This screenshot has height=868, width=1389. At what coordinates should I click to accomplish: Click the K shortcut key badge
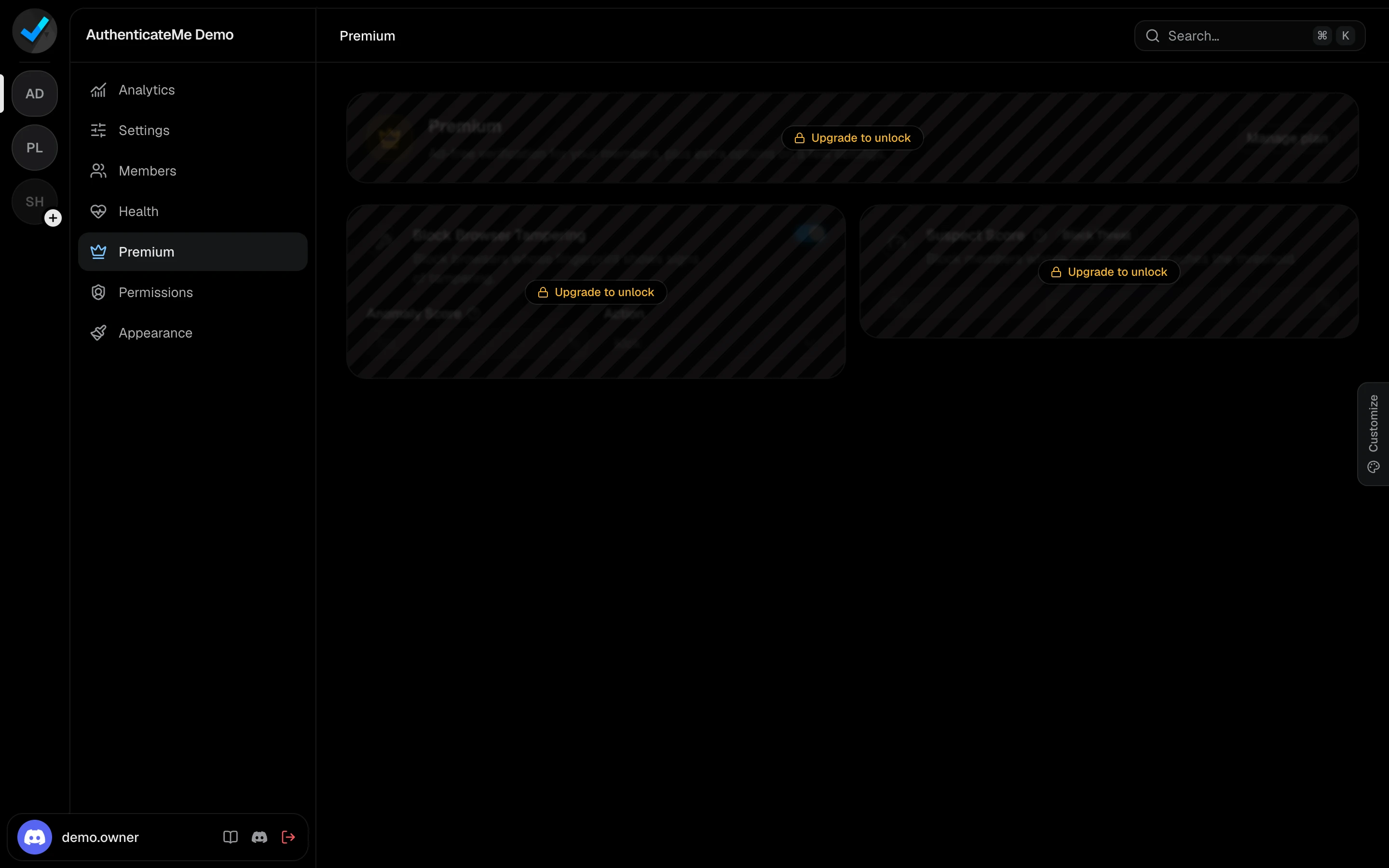1346,36
